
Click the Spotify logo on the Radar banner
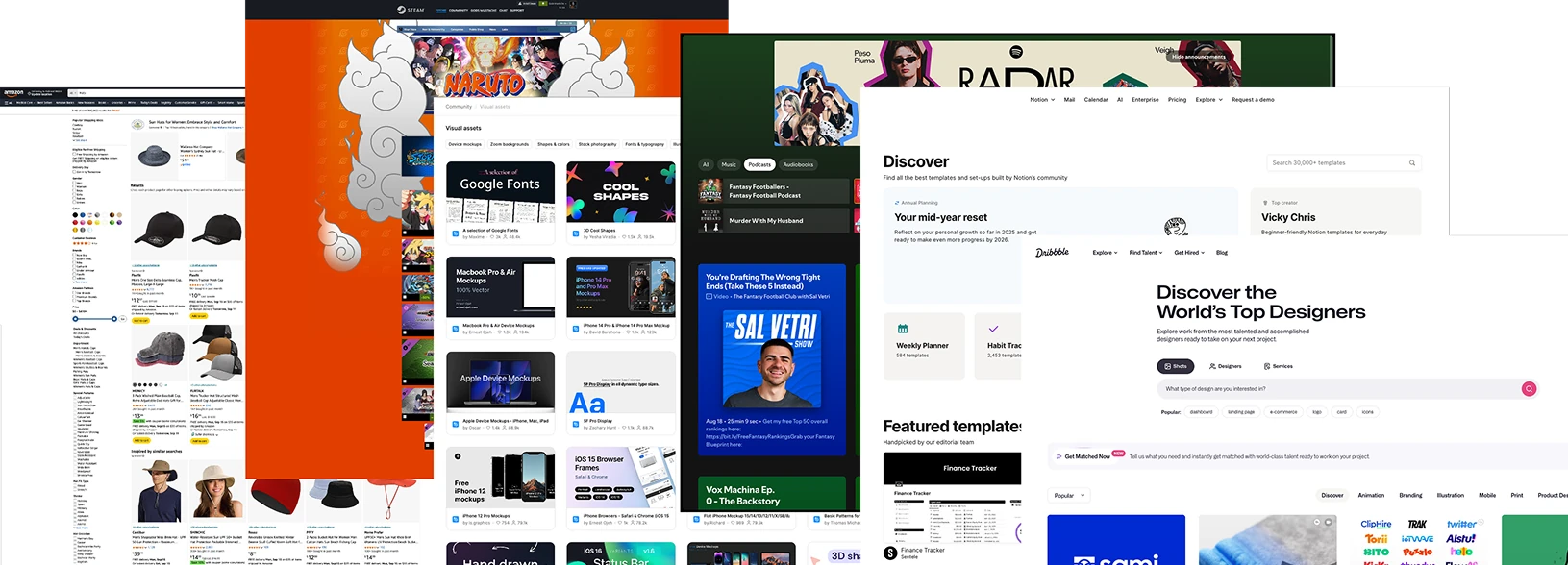(x=1016, y=52)
